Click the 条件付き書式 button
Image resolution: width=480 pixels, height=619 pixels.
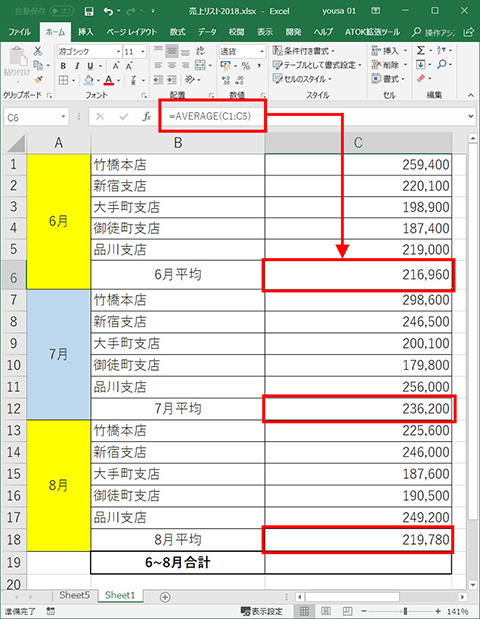tap(304, 51)
